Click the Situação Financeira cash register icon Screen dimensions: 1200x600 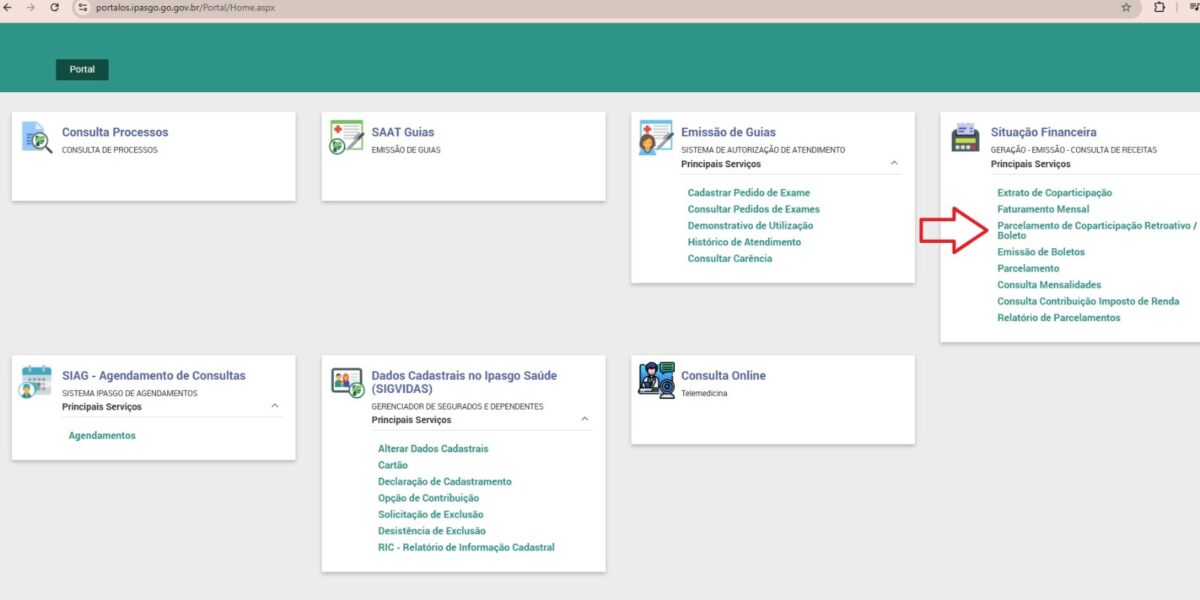tap(965, 138)
